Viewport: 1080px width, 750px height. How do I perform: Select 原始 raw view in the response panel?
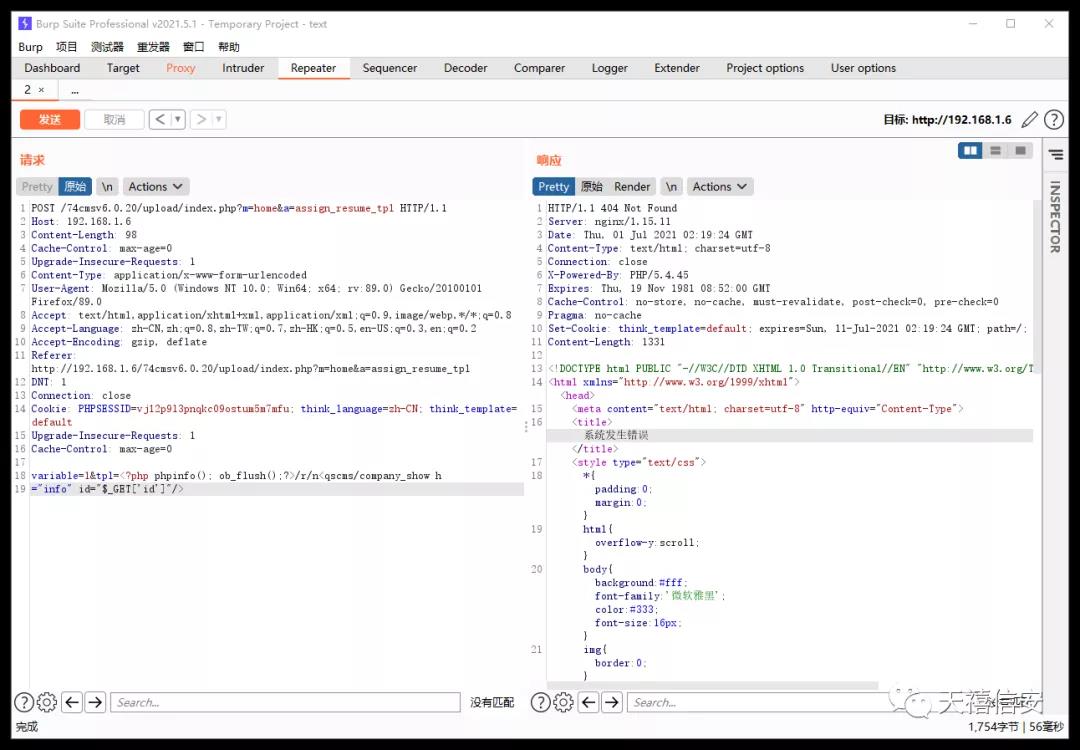tap(592, 187)
